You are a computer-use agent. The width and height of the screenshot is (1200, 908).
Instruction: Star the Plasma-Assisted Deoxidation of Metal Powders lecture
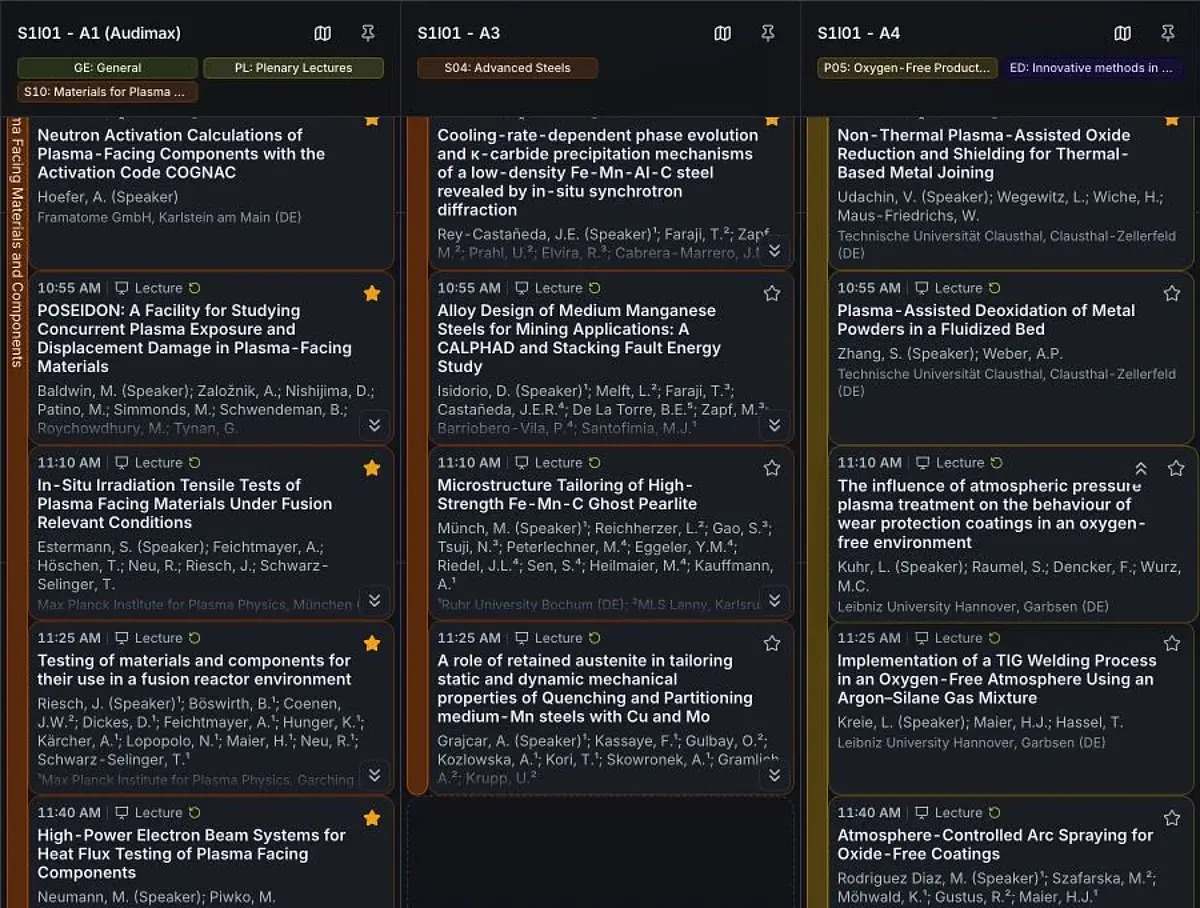point(1172,293)
